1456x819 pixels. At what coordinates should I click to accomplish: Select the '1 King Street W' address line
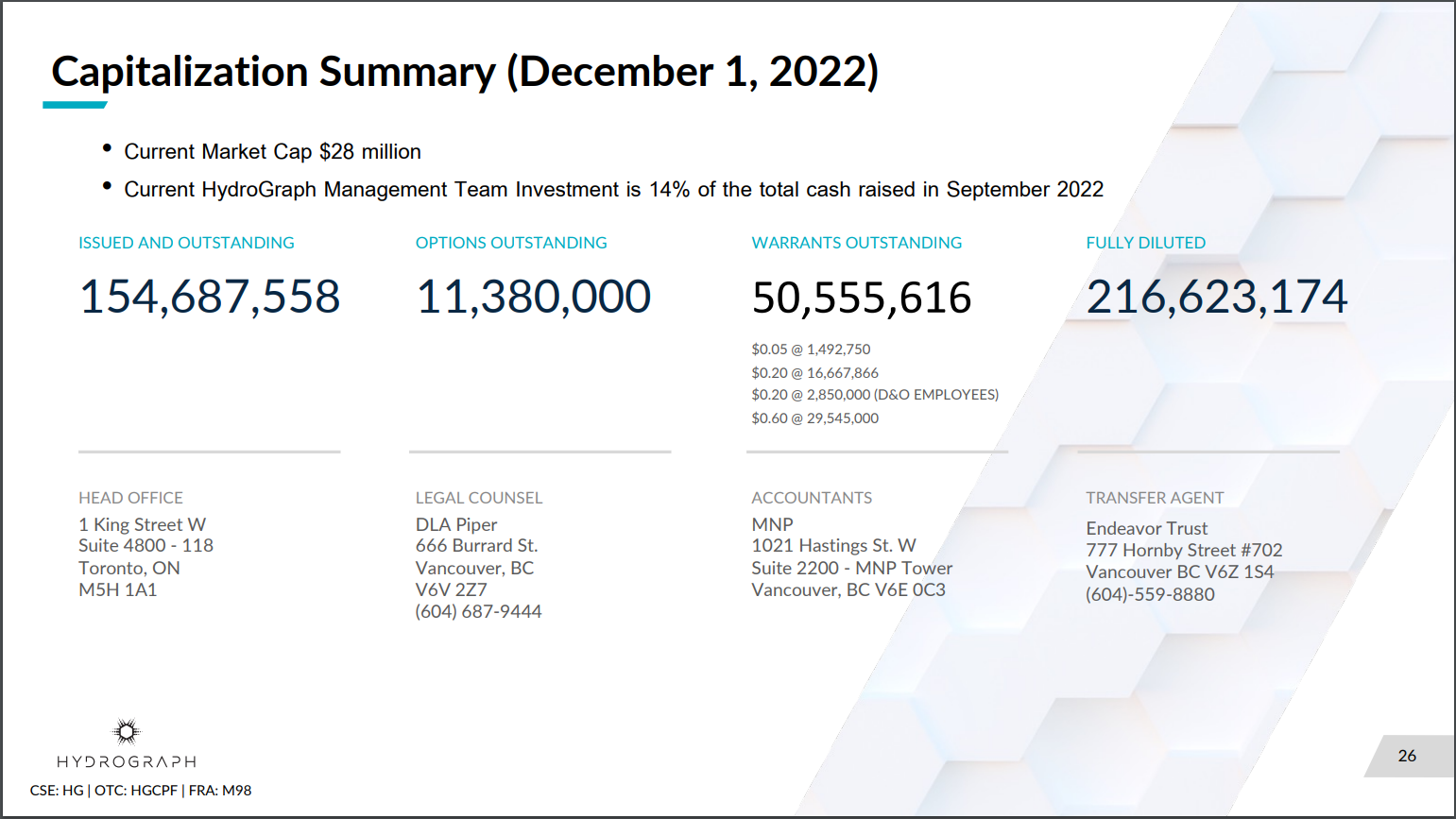point(142,524)
